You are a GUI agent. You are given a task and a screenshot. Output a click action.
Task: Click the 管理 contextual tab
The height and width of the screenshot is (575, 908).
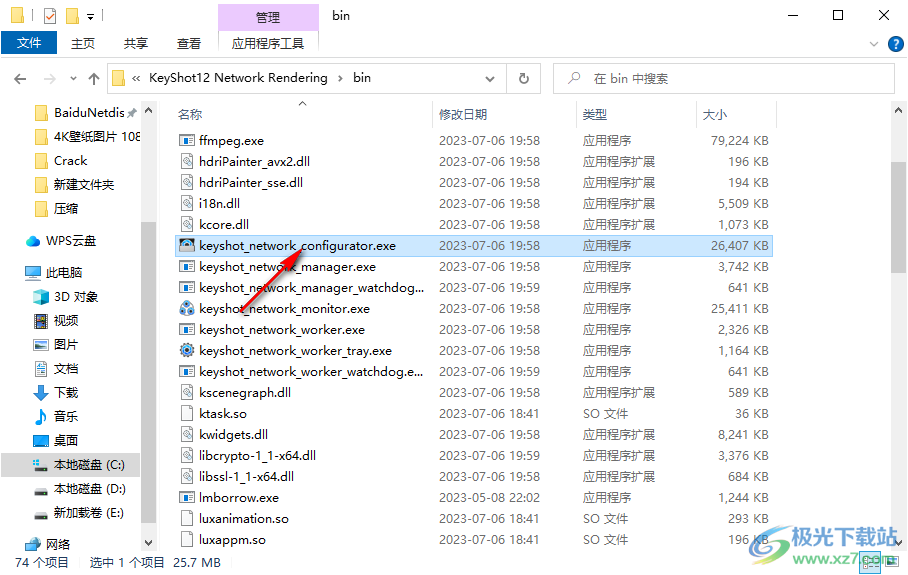click(x=268, y=17)
